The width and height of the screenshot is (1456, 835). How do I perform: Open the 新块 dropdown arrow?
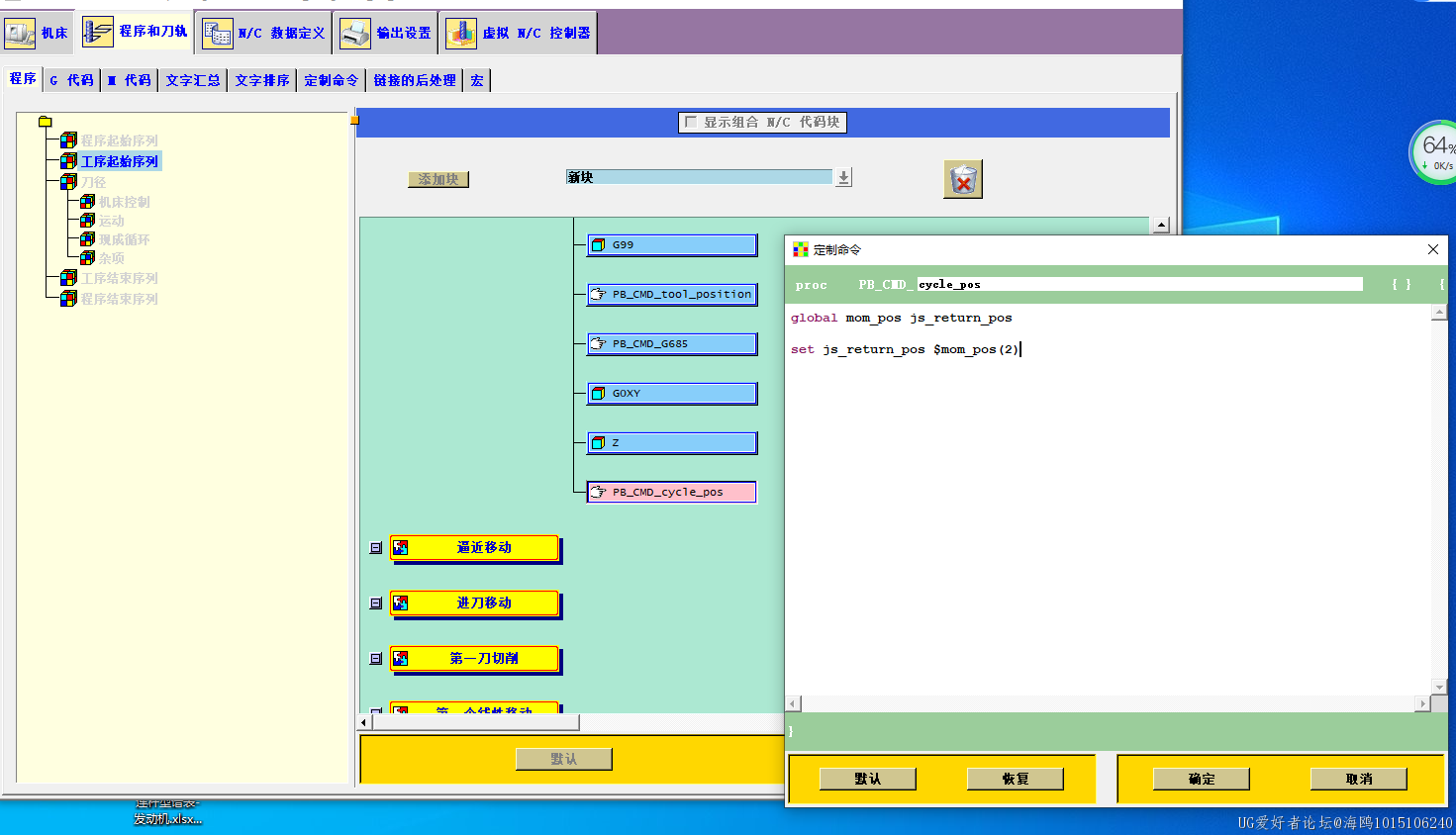pyautogui.click(x=843, y=177)
